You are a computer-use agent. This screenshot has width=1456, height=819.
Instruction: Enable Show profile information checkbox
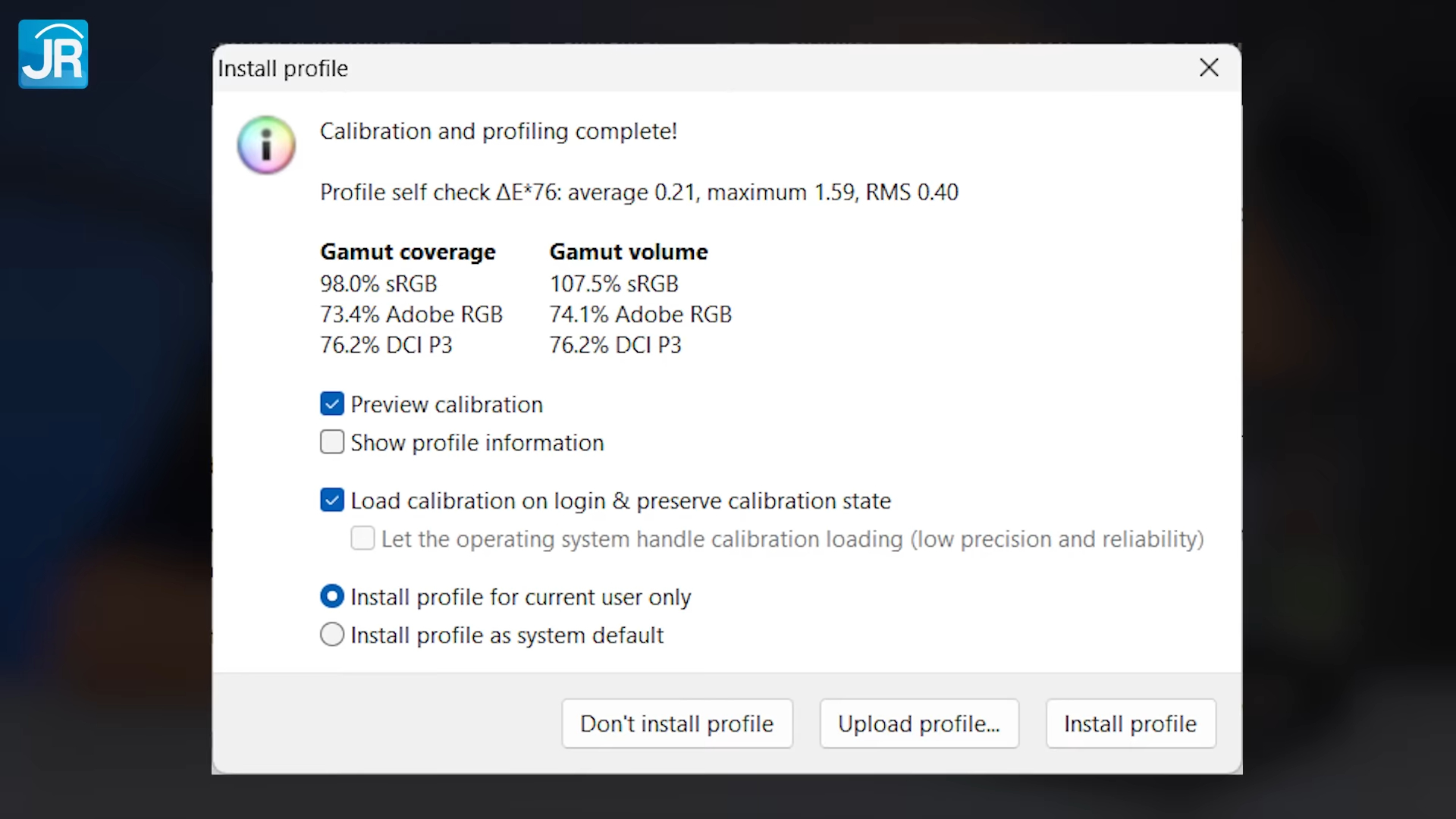click(x=332, y=442)
